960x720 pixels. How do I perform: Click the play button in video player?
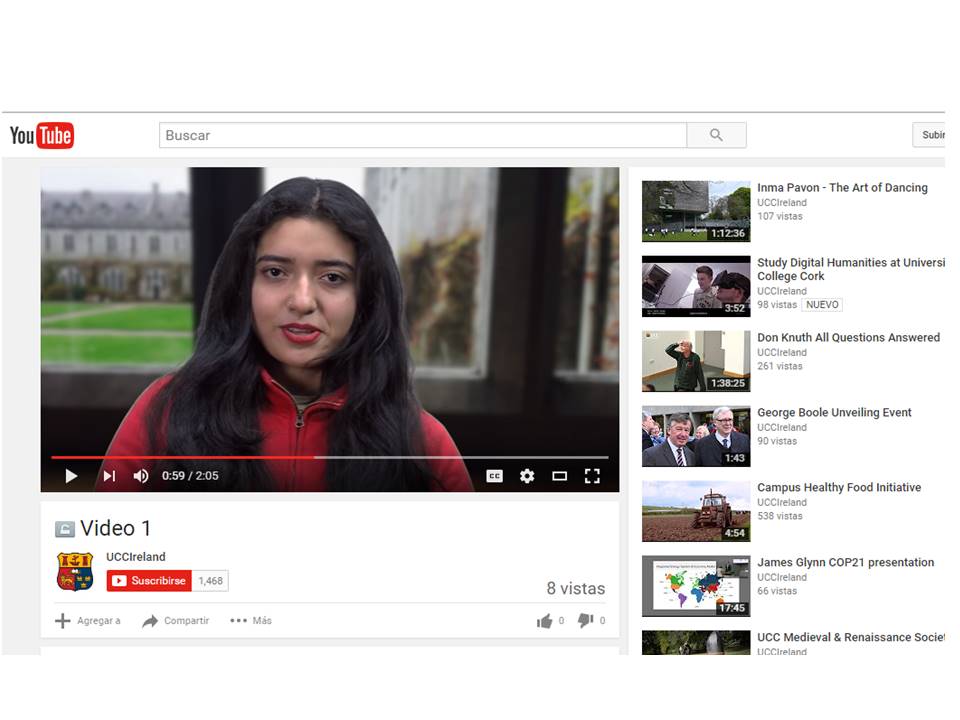pyautogui.click(x=71, y=476)
